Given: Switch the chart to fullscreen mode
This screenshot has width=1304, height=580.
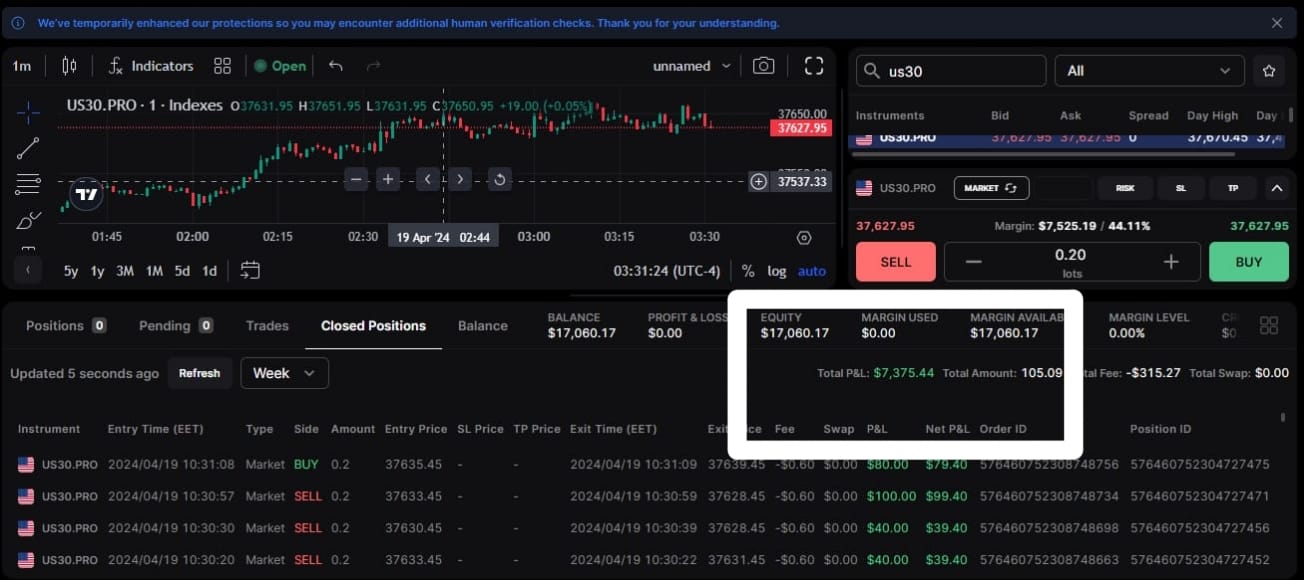Looking at the screenshot, I should [x=814, y=66].
